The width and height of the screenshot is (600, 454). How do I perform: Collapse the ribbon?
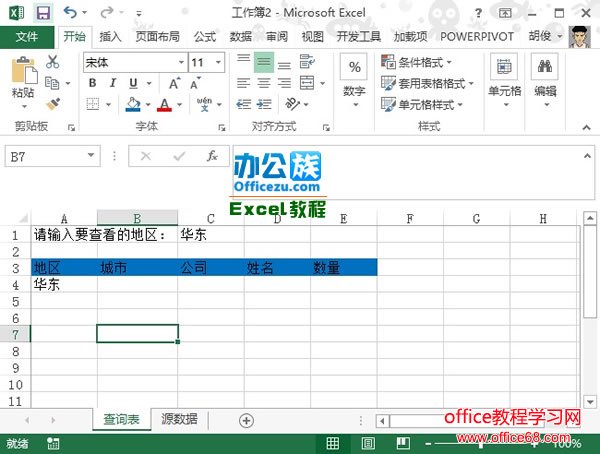click(x=586, y=127)
